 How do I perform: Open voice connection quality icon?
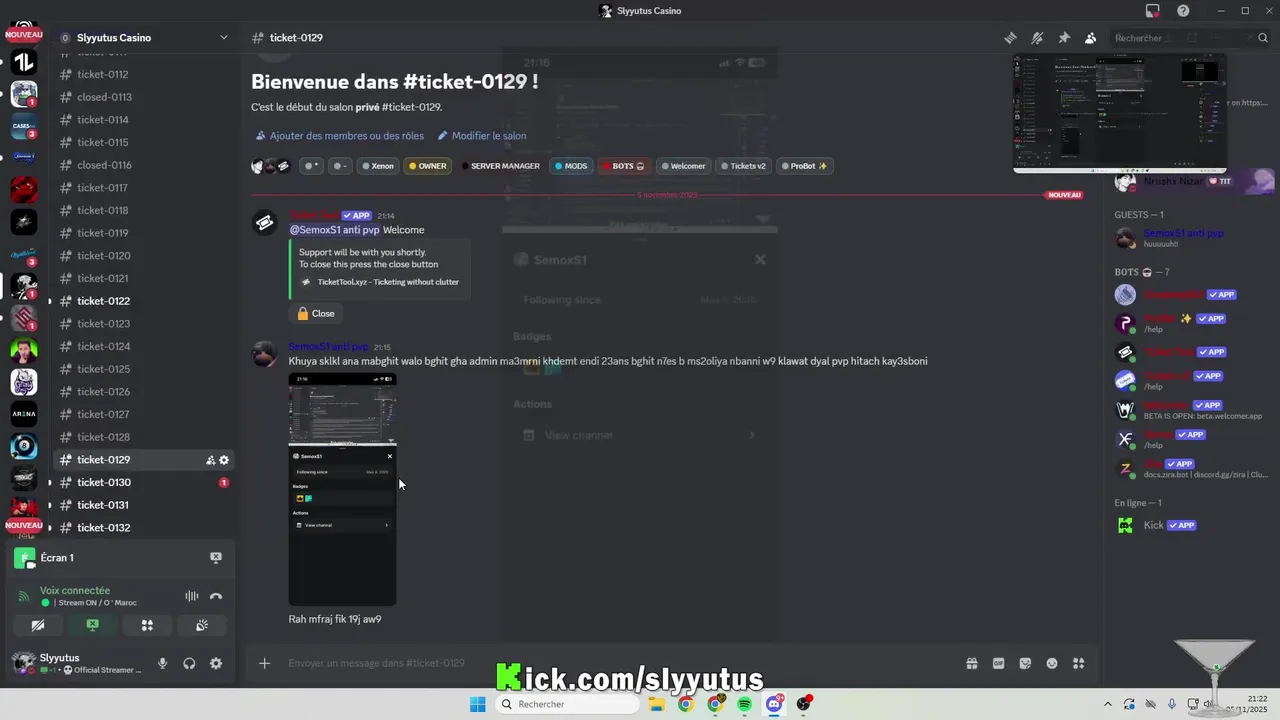coord(24,596)
